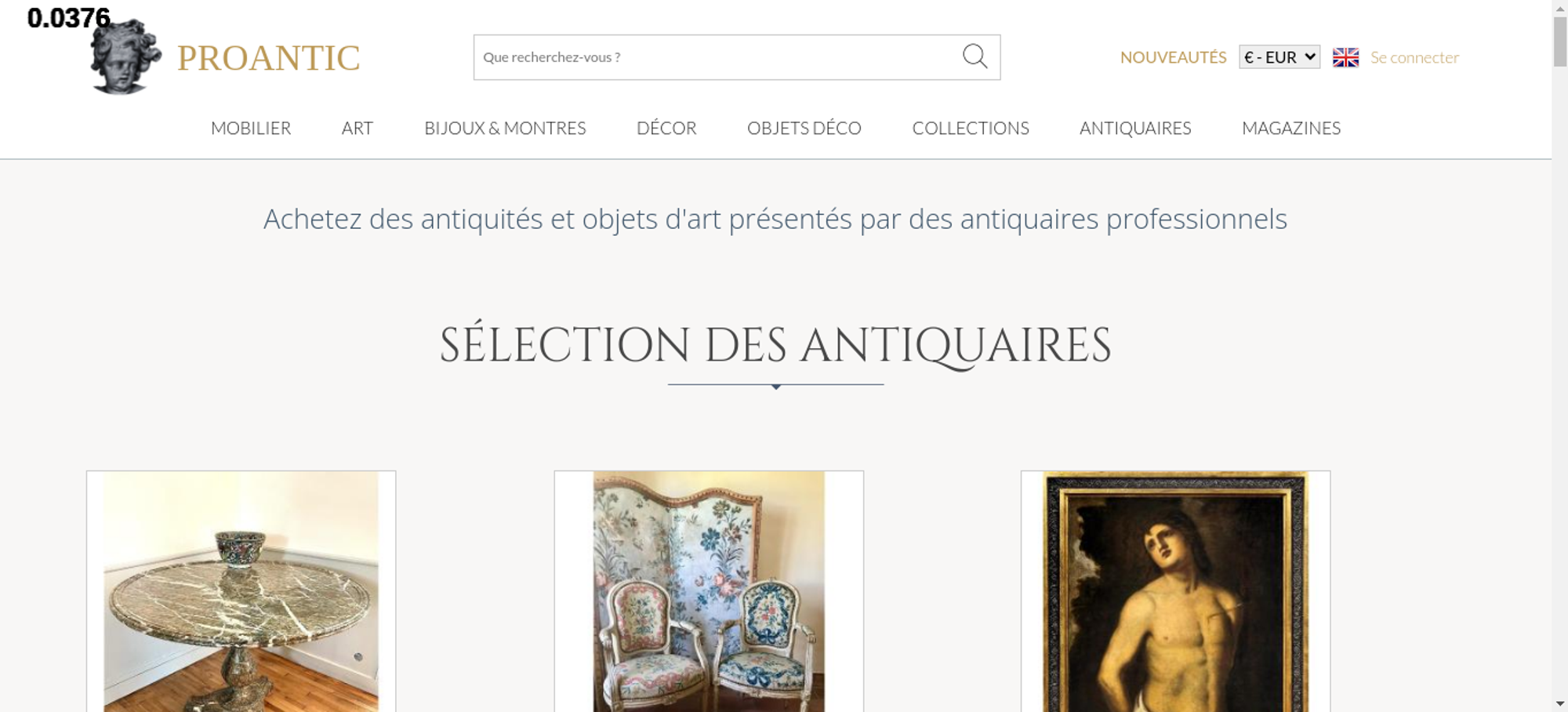The height and width of the screenshot is (712, 1568).
Task: Click the British flag language icon
Action: coord(1345,57)
